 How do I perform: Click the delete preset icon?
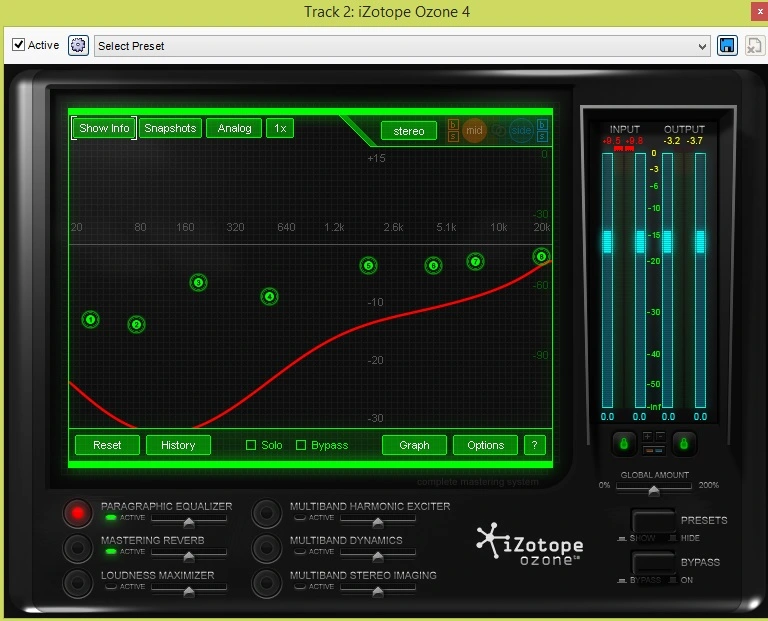coord(754,46)
